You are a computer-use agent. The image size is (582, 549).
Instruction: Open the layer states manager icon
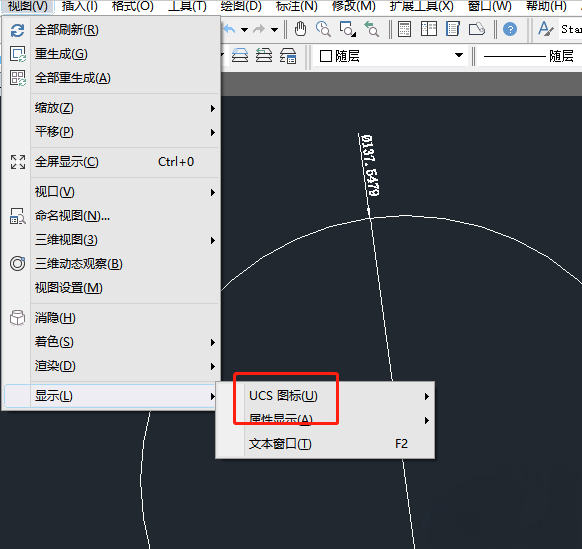tap(288, 56)
